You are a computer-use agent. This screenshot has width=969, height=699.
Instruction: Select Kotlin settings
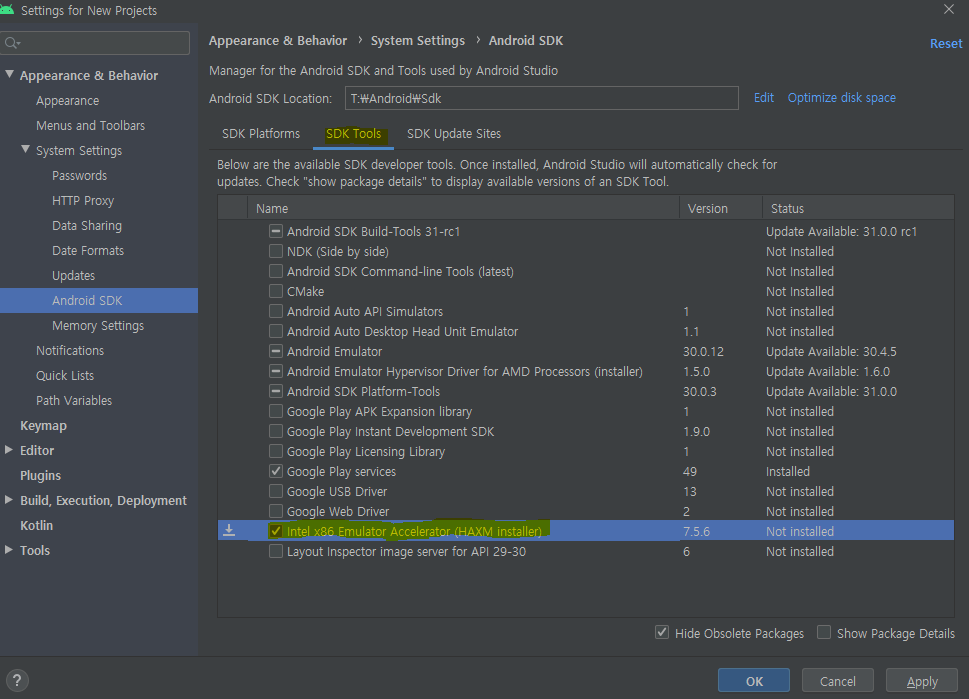coord(36,525)
